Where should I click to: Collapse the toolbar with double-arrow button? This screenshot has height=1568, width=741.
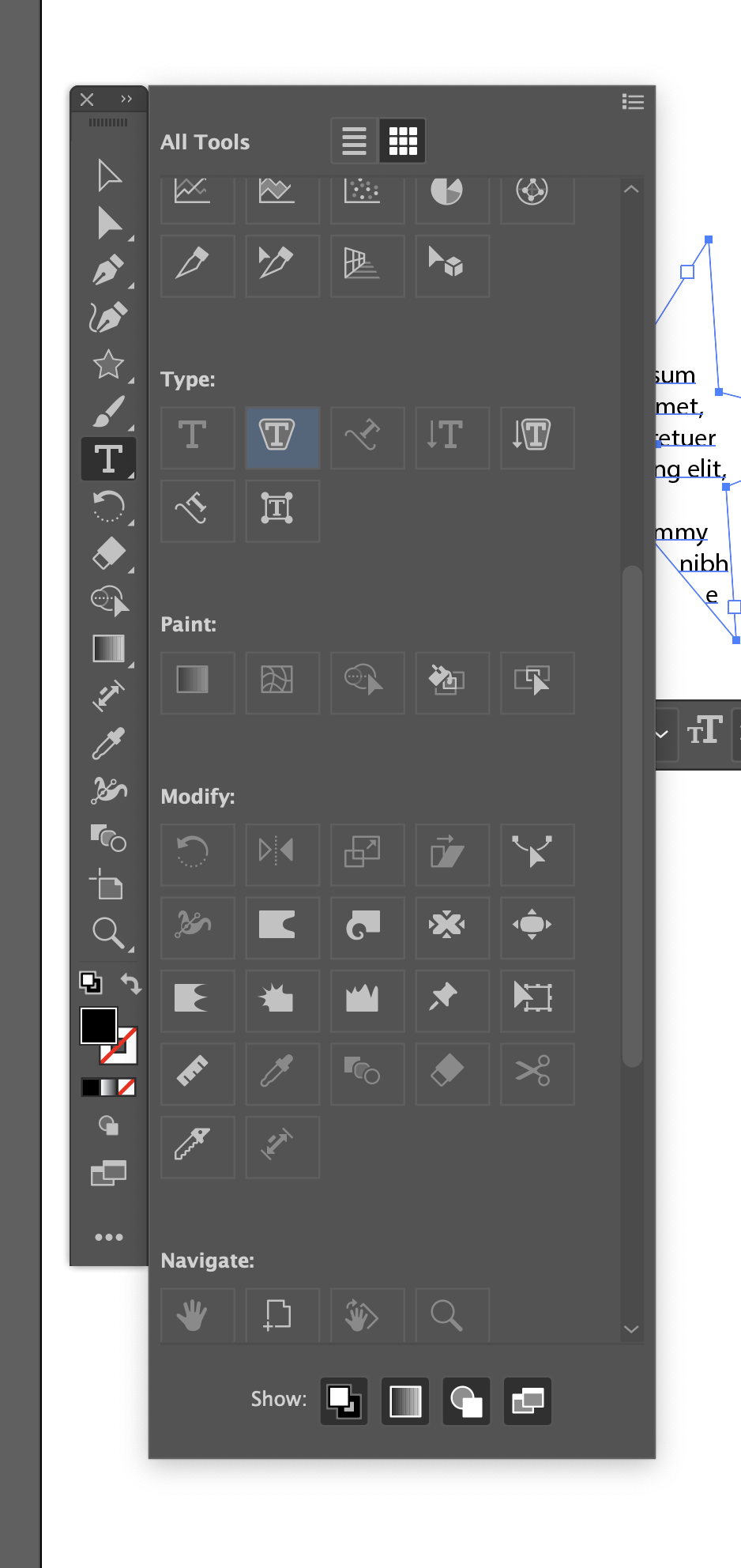coord(126,99)
